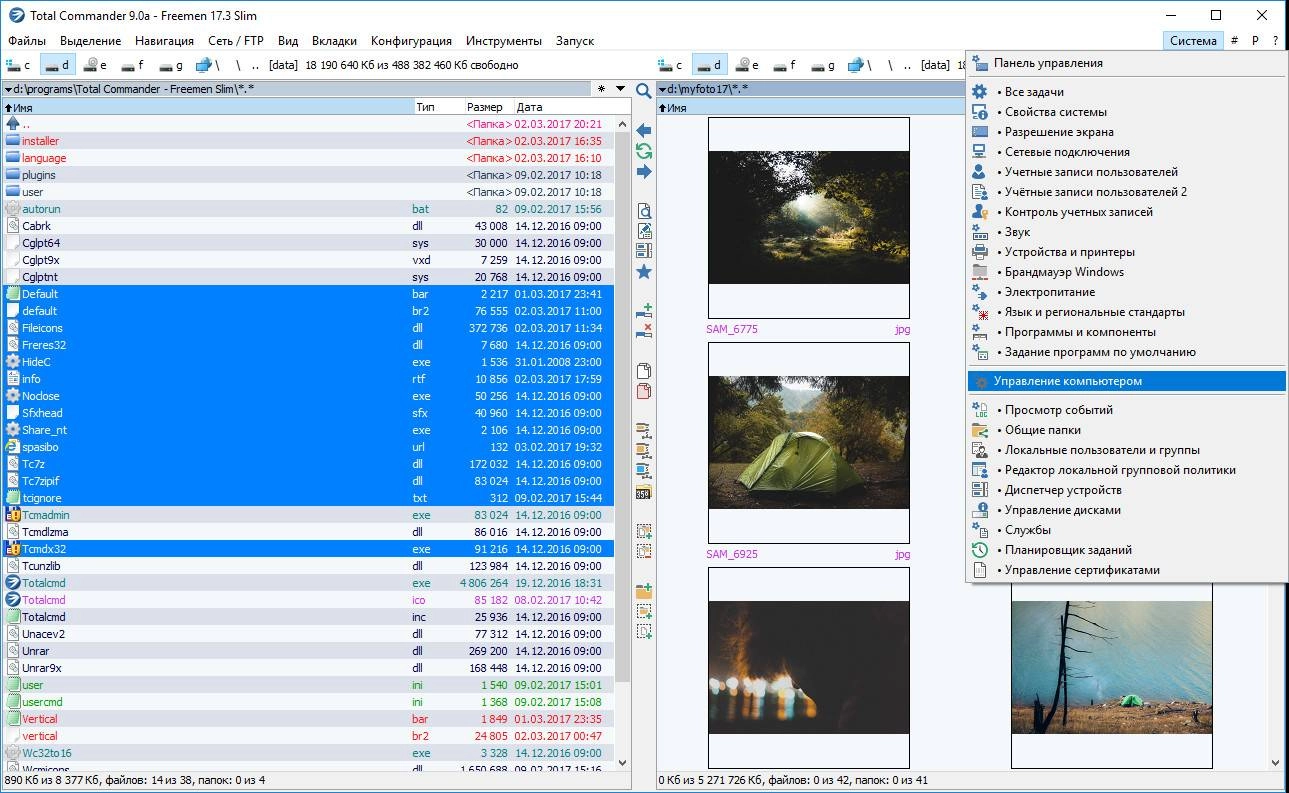The width and height of the screenshot is (1289, 793).
Task: Switch right panel to drive f
Action: [x=786, y=65]
